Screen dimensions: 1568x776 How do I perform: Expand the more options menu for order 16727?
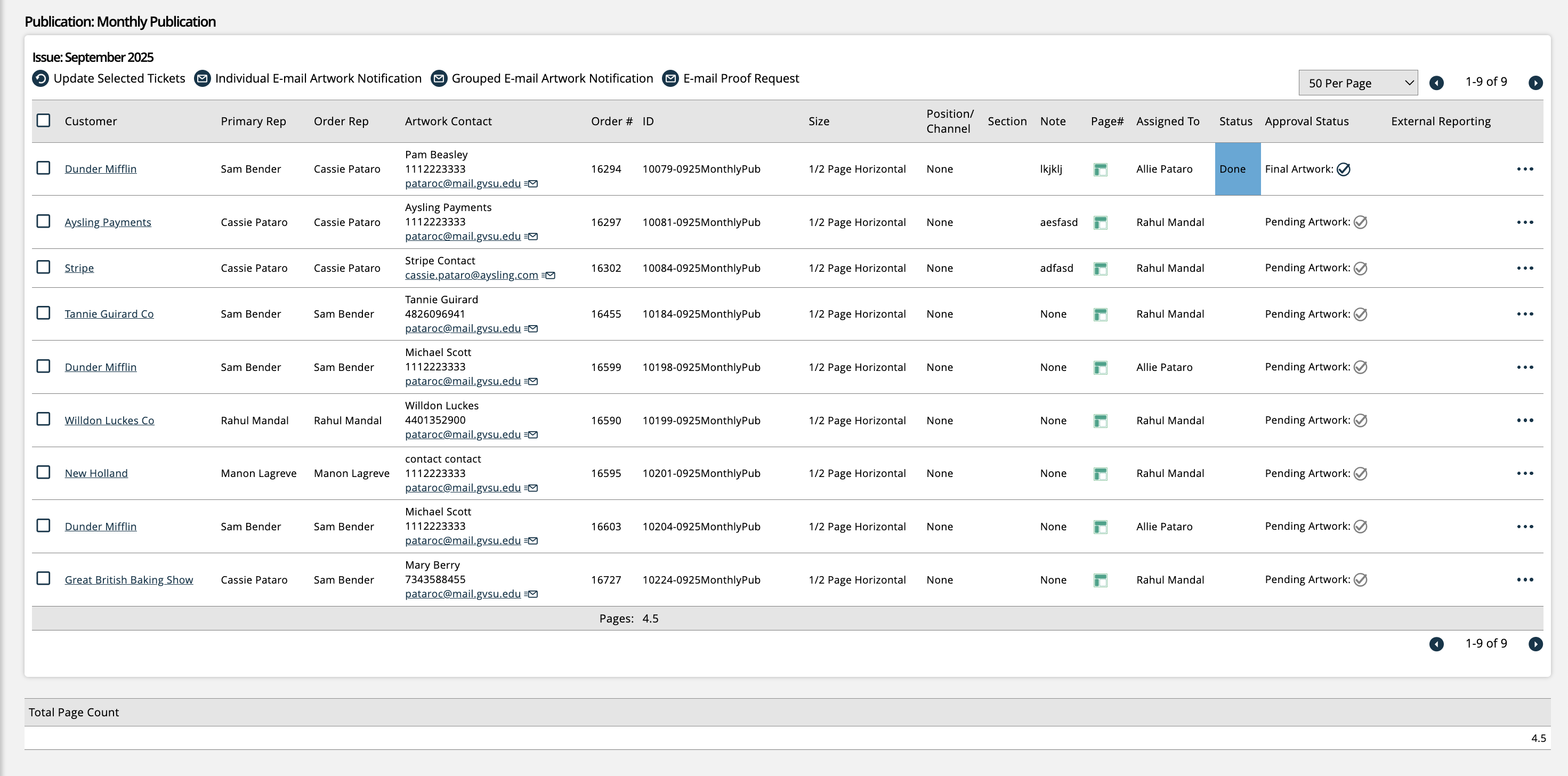[1525, 579]
